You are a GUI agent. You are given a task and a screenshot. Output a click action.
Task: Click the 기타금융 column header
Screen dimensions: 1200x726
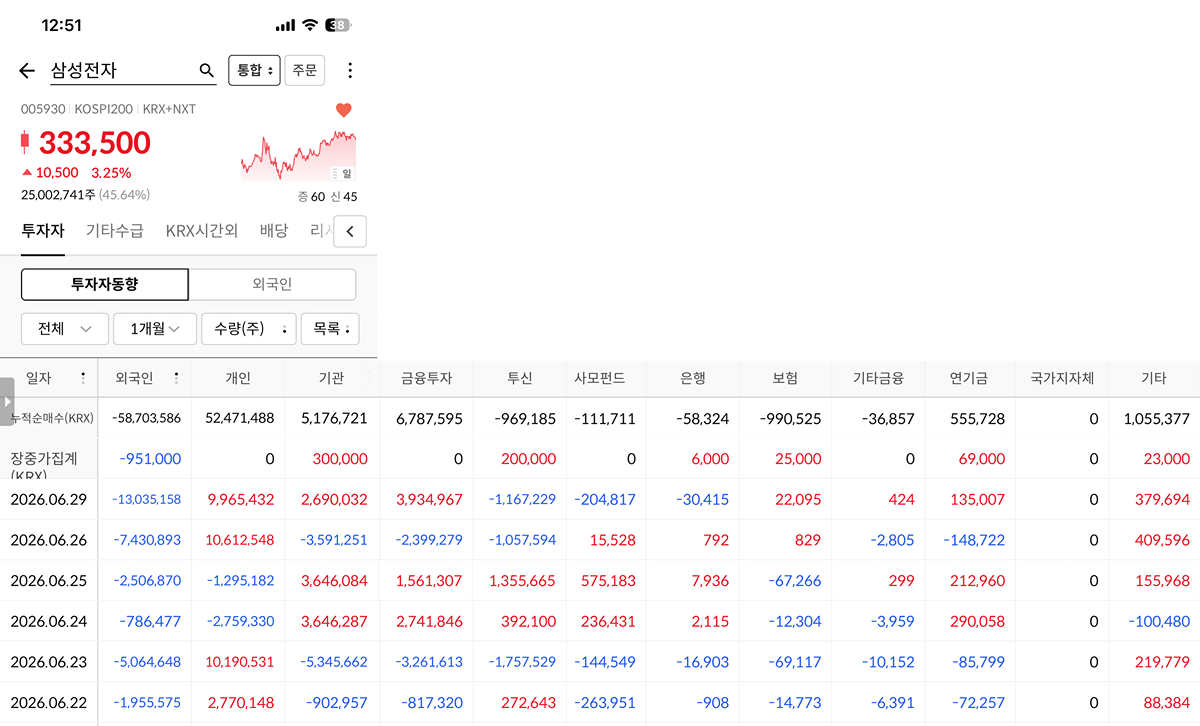[x=877, y=378]
